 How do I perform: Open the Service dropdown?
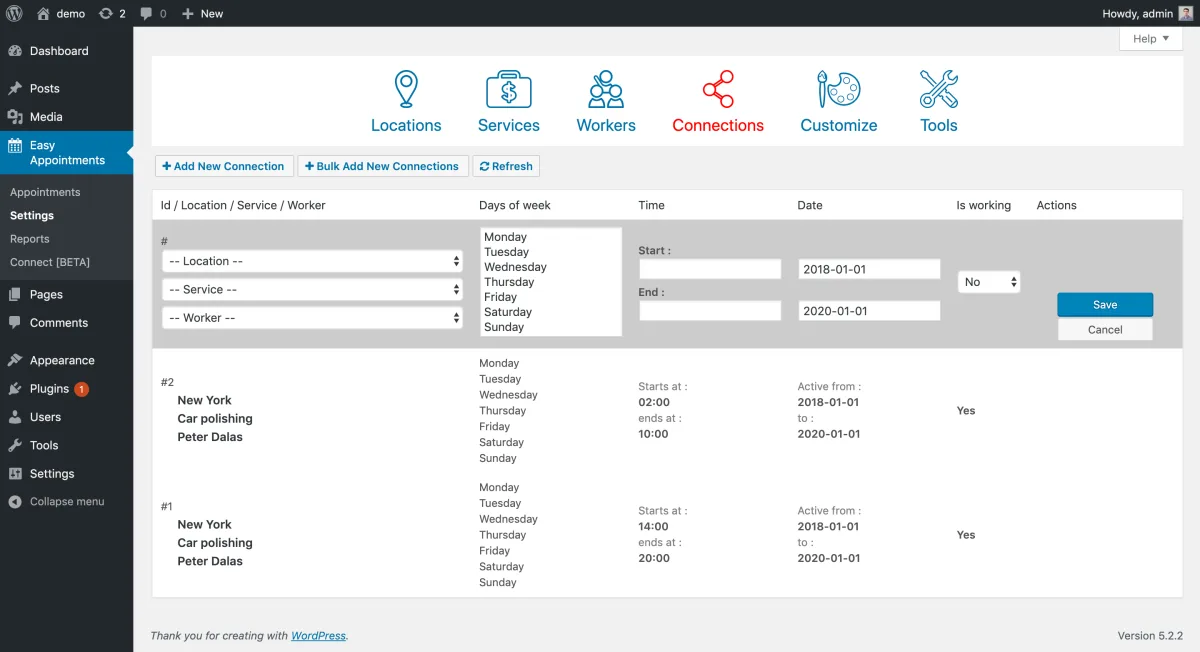pyautogui.click(x=312, y=289)
